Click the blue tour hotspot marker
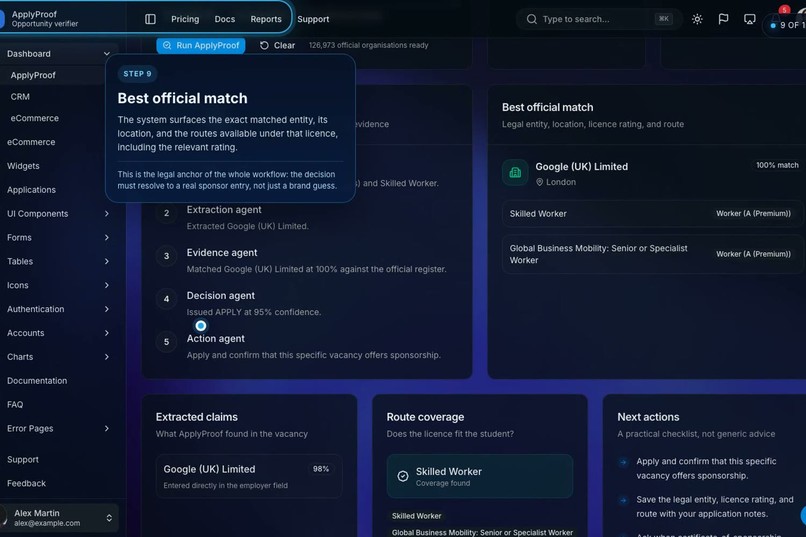 [x=201, y=325]
